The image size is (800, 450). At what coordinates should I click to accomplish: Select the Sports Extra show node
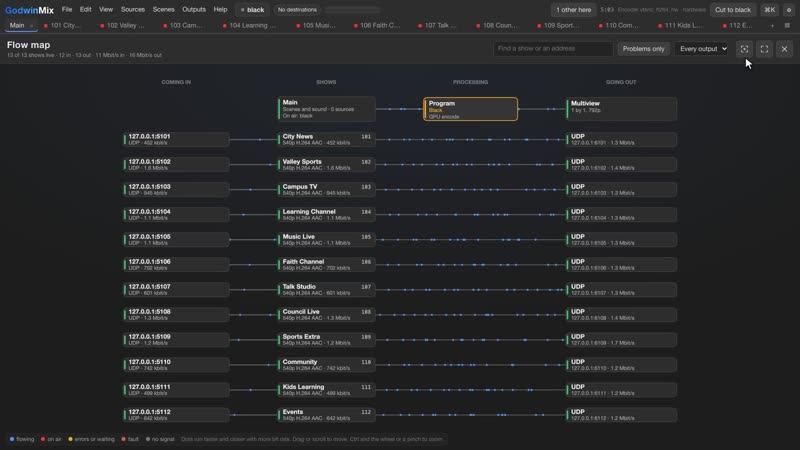click(327, 339)
